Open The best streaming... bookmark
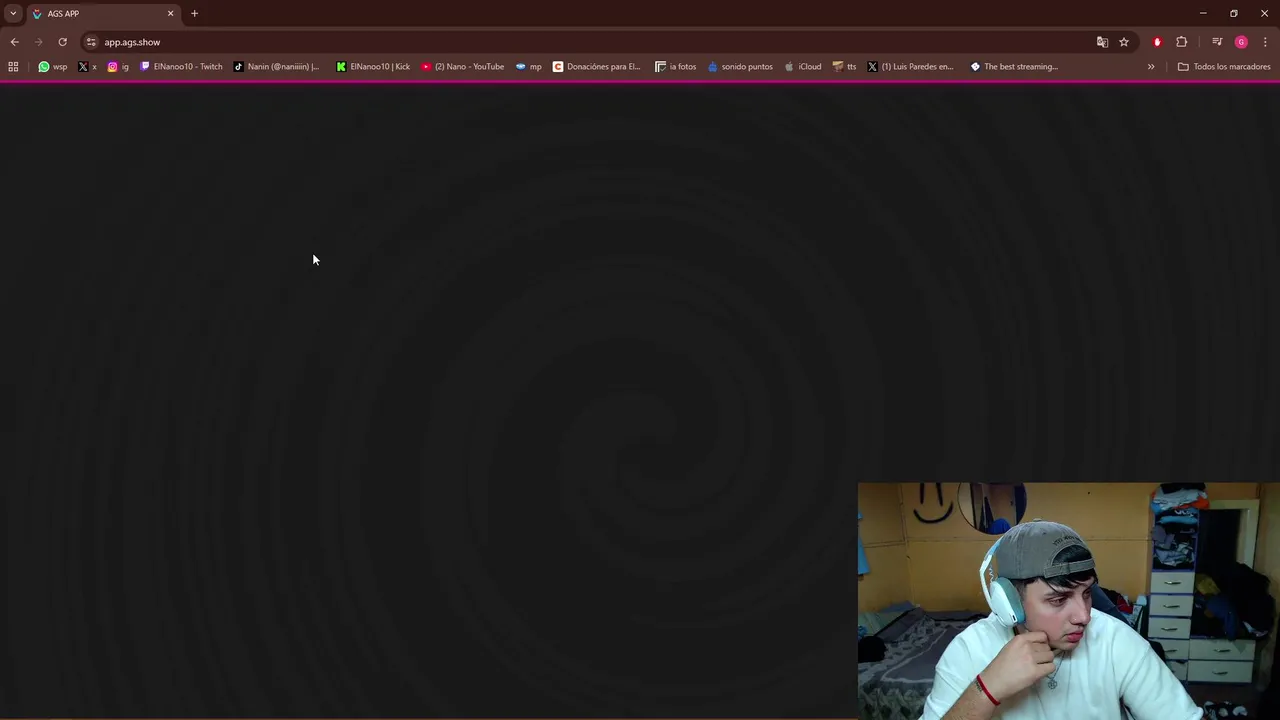Image resolution: width=1280 pixels, height=720 pixels. coord(1014,67)
